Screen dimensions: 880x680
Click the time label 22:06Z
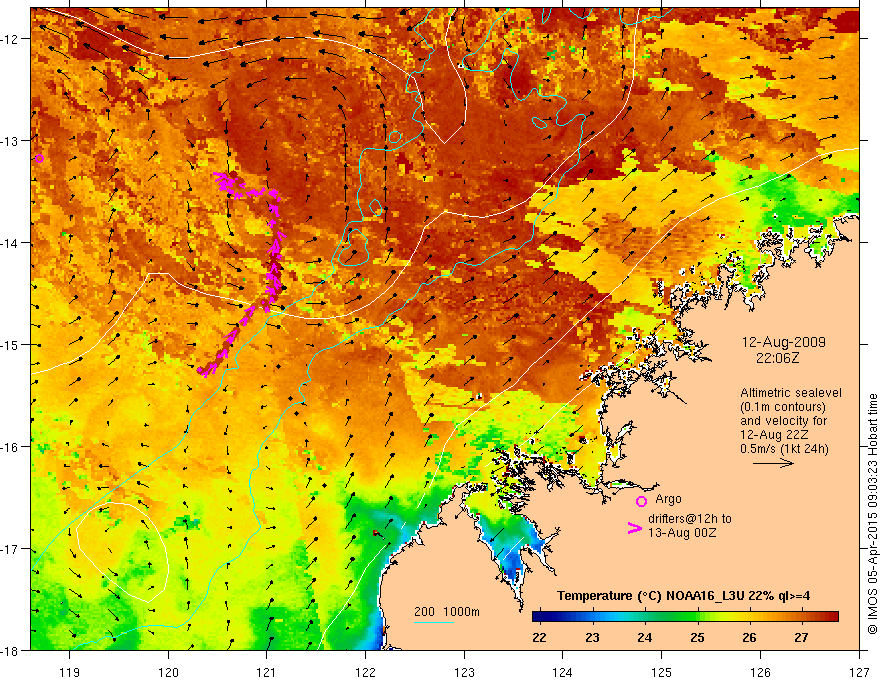[777, 357]
